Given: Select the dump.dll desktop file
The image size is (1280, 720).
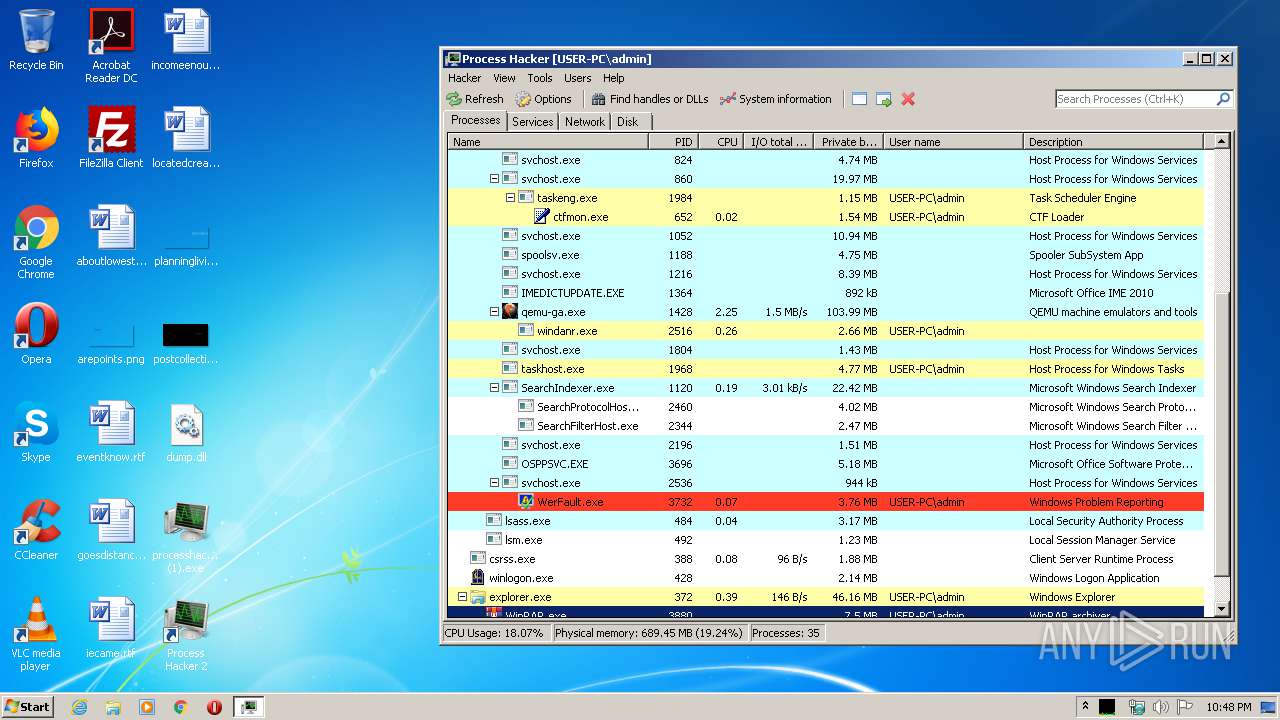Looking at the screenshot, I should coord(186,432).
